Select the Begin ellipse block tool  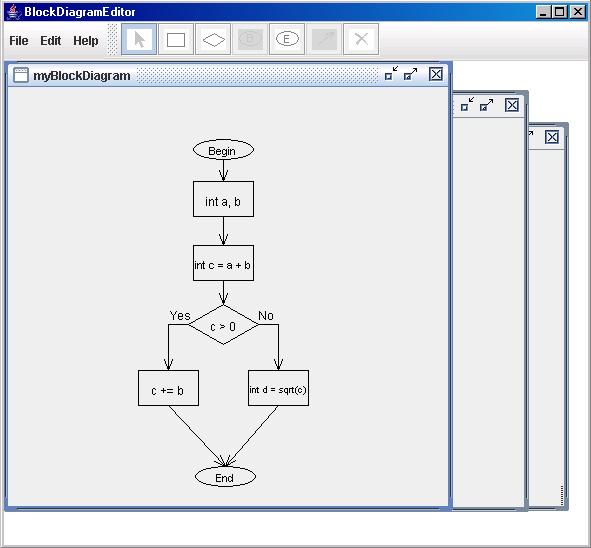250,39
